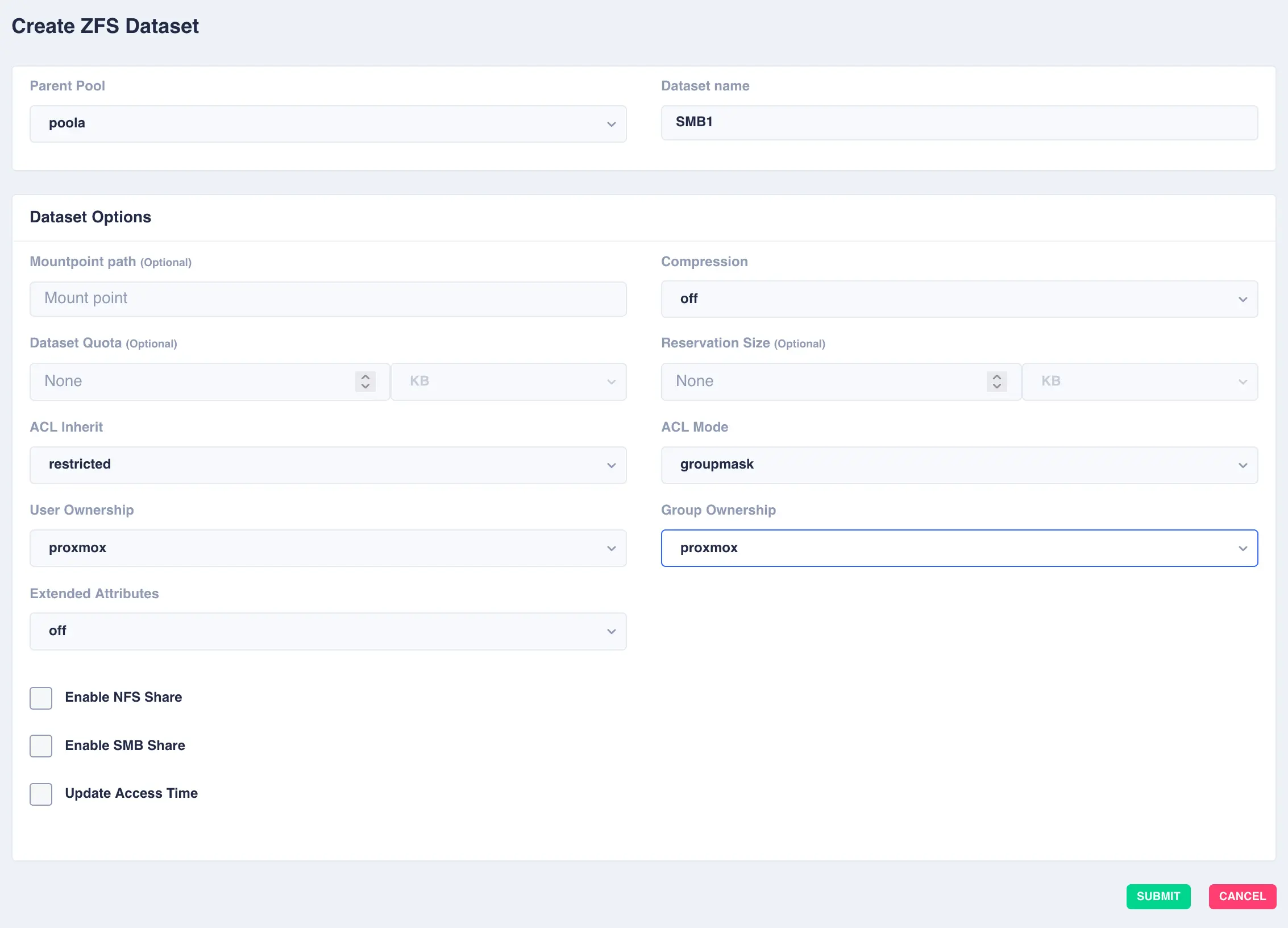Open the Parent Pool dropdown showing poola
This screenshot has width=1288, height=928.
pyautogui.click(x=328, y=123)
